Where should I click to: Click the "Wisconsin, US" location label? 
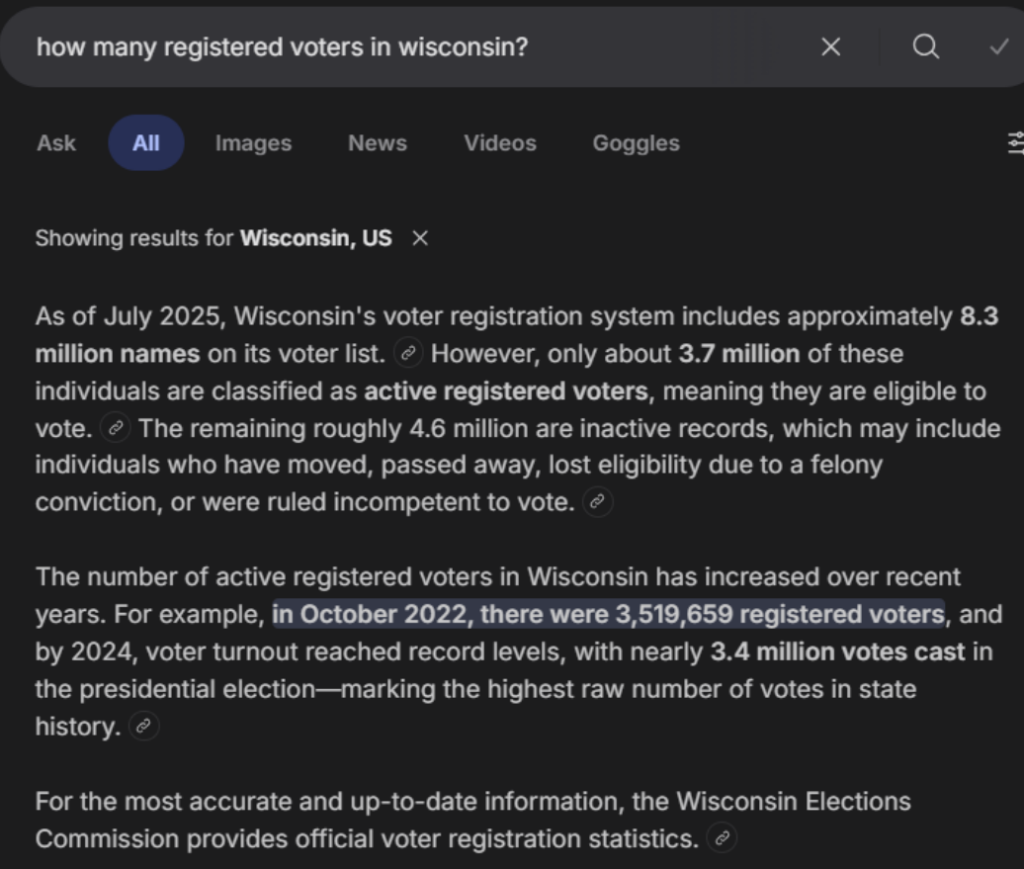(316, 239)
